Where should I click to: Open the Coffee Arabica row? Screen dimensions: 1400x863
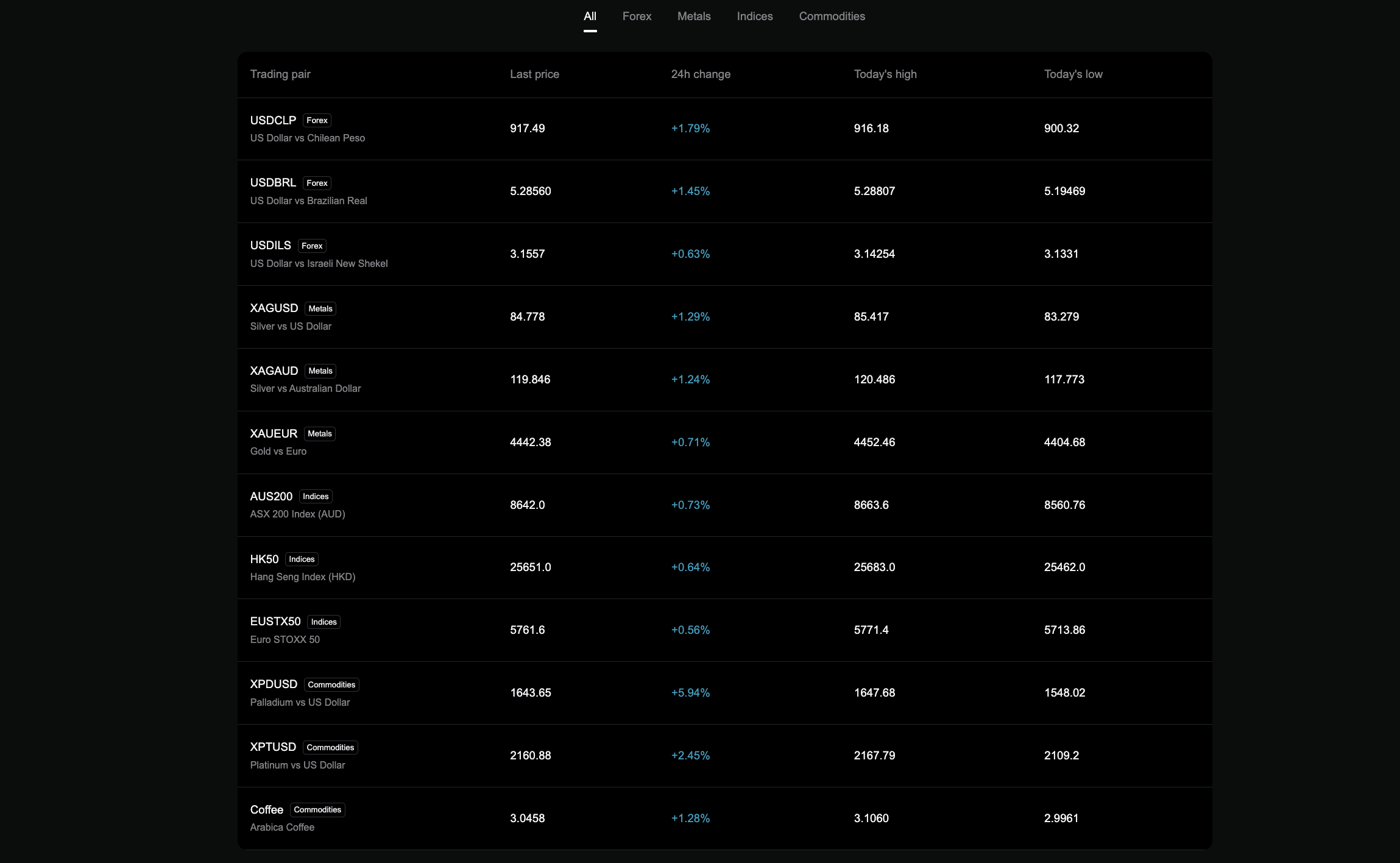(x=267, y=810)
